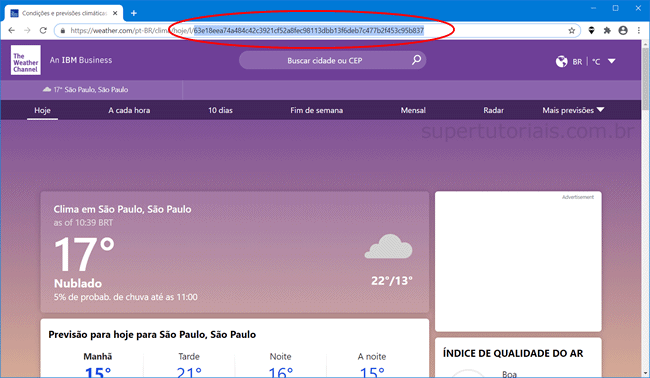Click the Previsão para hoje heading

[152, 334]
